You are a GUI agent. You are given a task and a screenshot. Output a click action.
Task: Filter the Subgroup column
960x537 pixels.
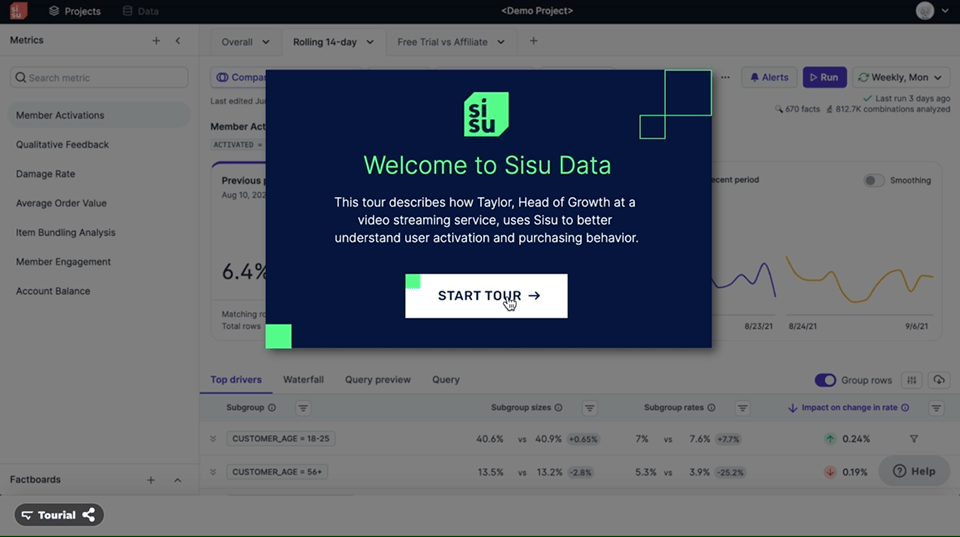[x=303, y=408]
